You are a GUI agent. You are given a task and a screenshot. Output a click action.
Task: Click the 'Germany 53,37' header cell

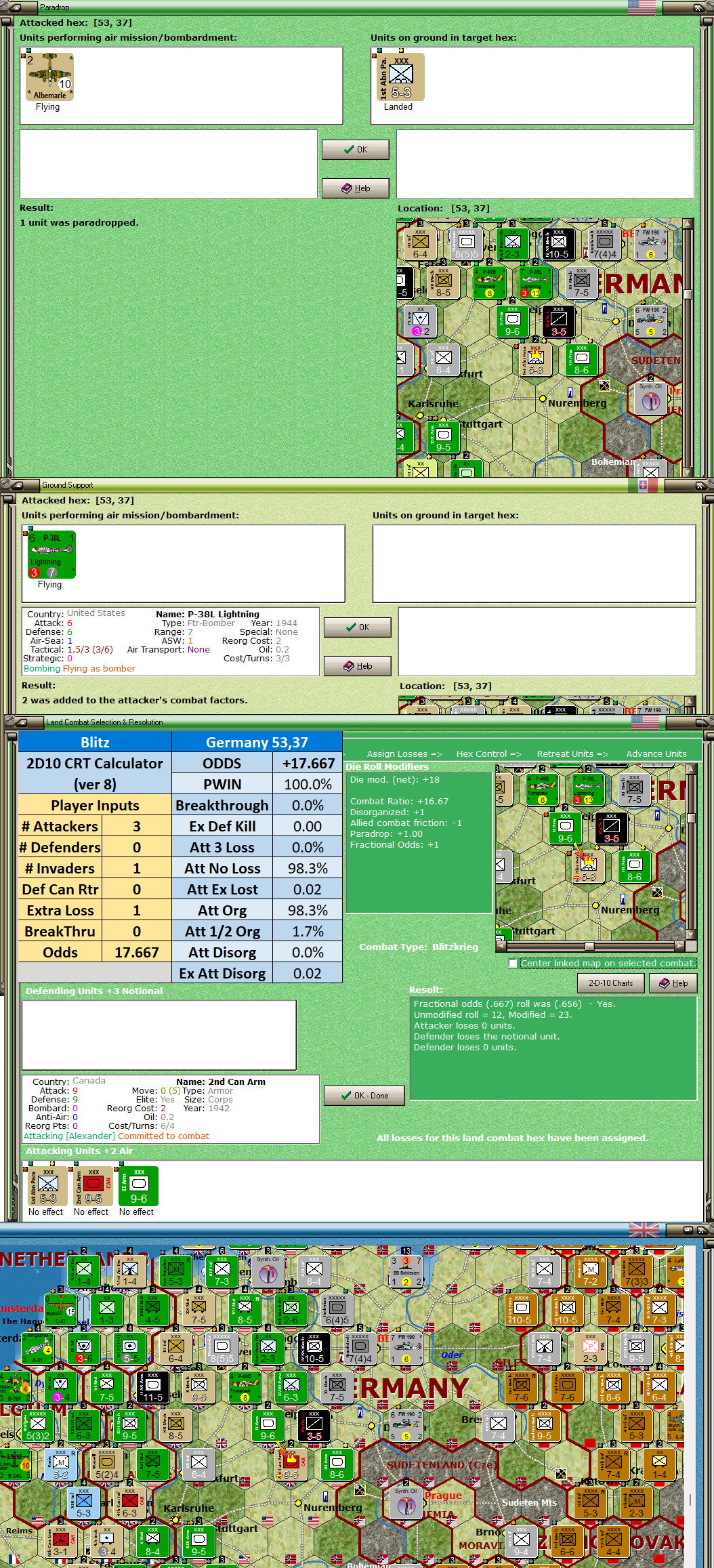point(257,742)
